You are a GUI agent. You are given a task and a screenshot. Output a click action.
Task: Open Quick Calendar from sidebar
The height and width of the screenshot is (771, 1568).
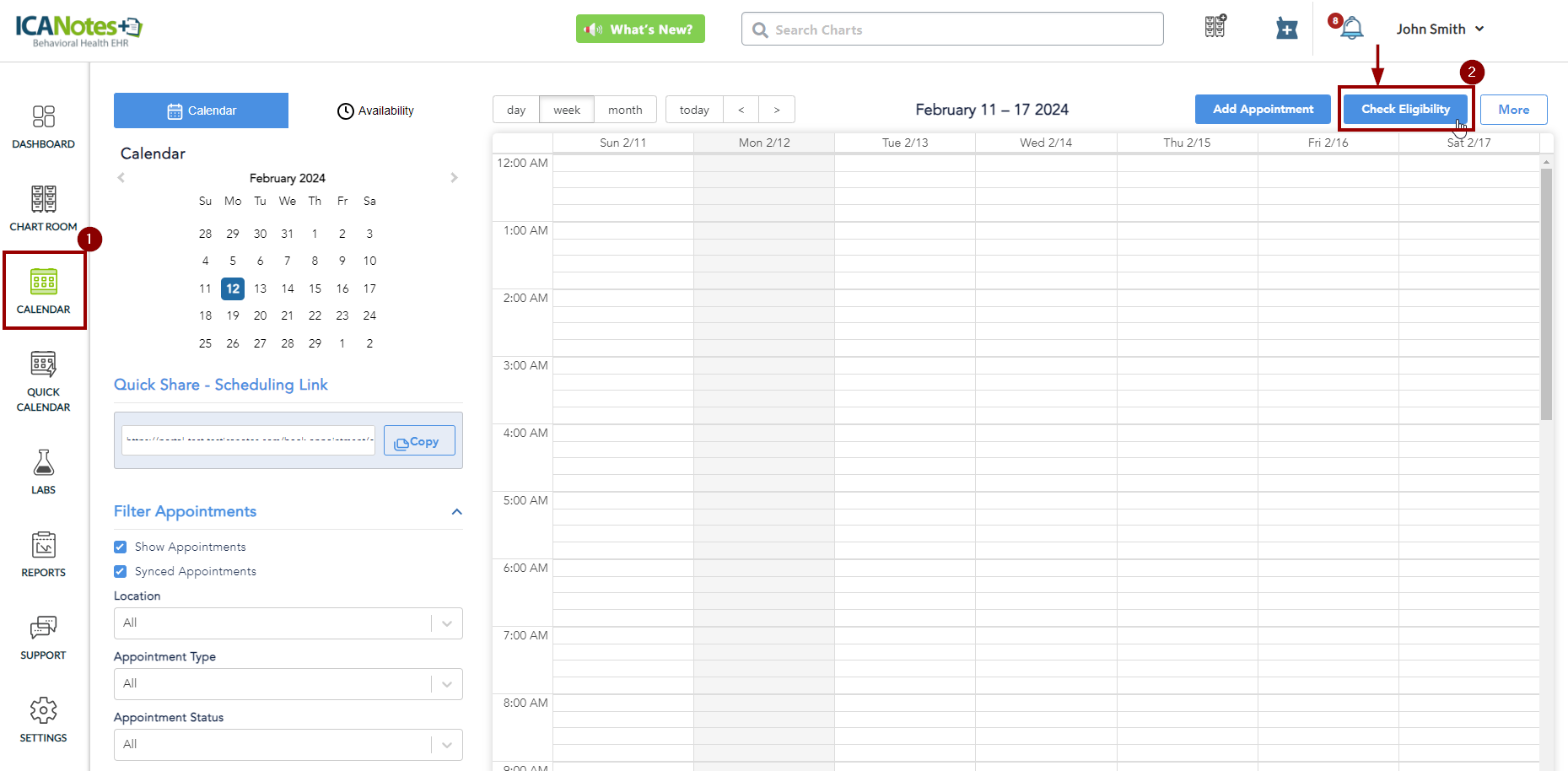(x=43, y=381)
